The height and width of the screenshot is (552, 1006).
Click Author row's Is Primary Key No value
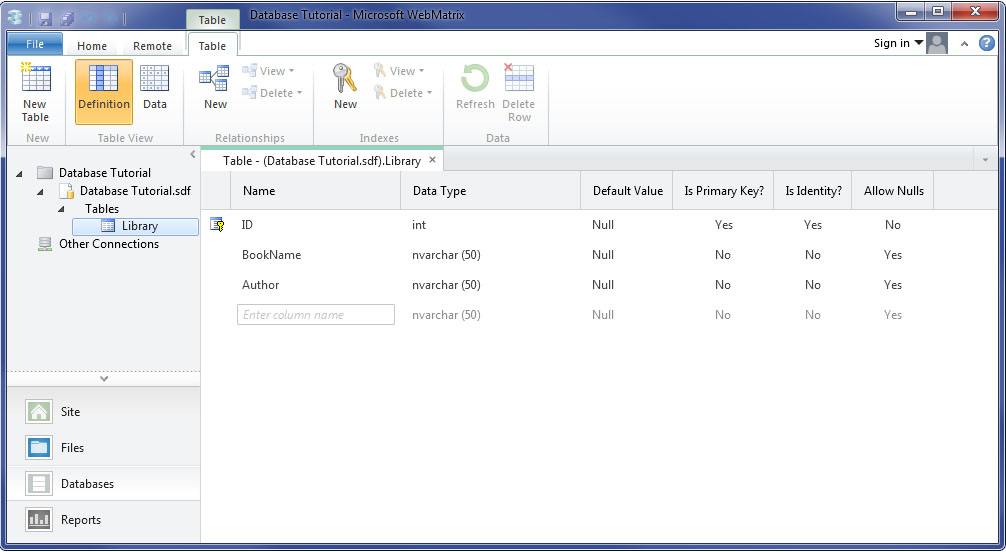pos(723,285)
